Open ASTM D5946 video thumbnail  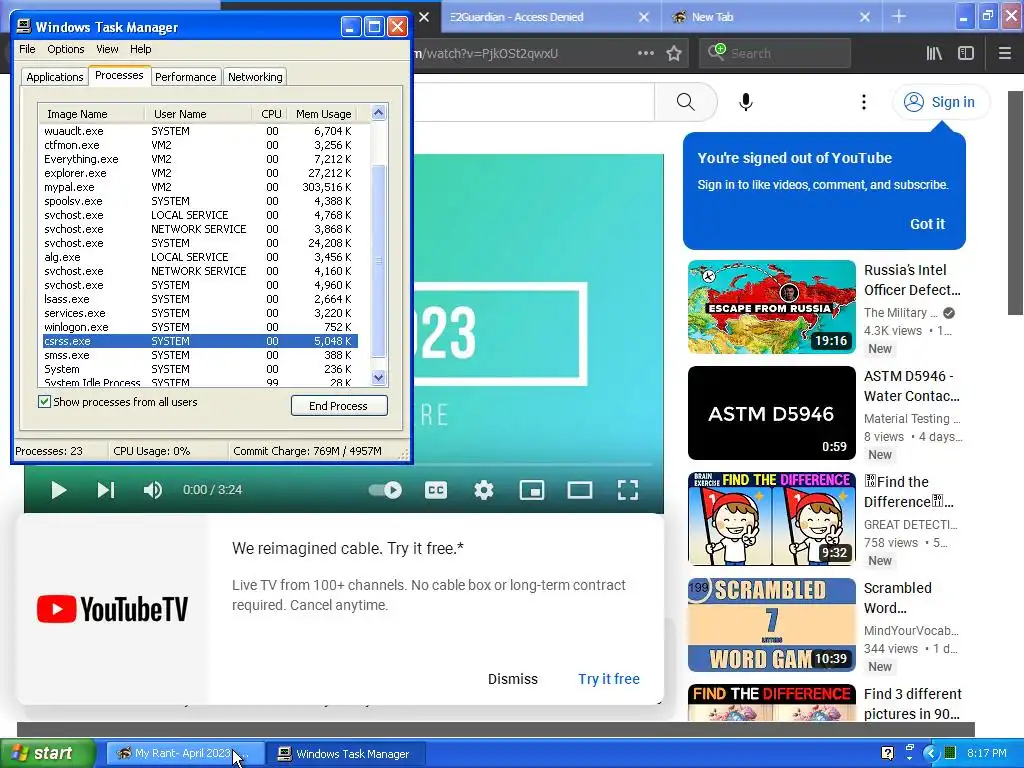[772, 413]
